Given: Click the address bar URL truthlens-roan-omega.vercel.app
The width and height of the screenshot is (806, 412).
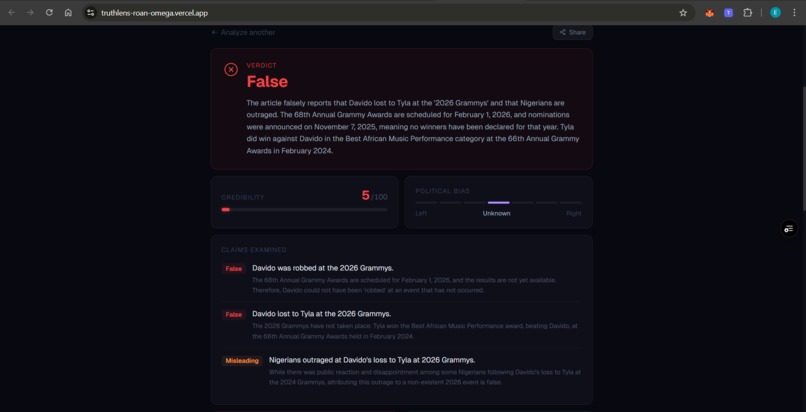Looking at the screenshot, I should pyautogui.click(x=155, y=13).
